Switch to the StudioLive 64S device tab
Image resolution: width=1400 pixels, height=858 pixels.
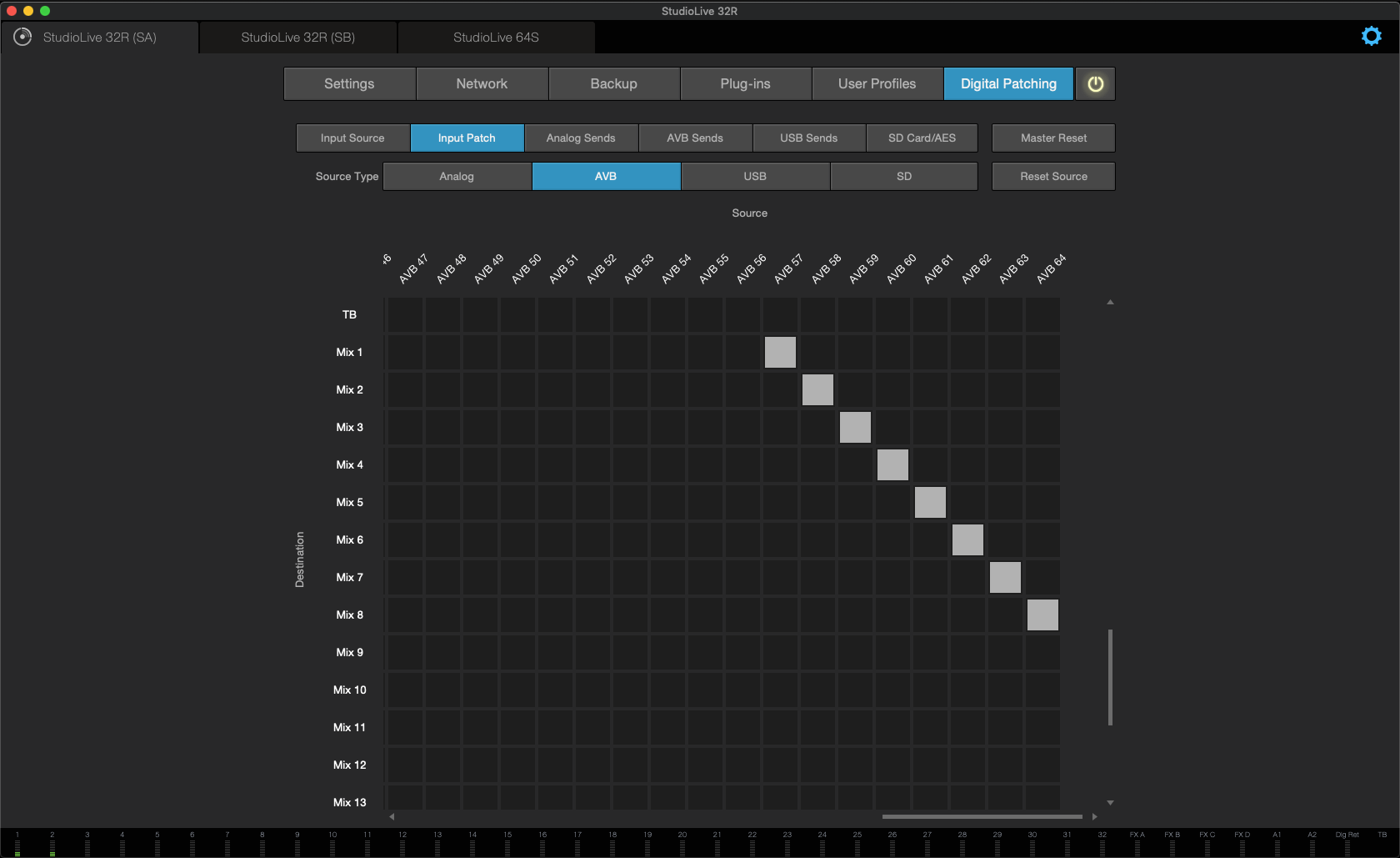(497, 38)
